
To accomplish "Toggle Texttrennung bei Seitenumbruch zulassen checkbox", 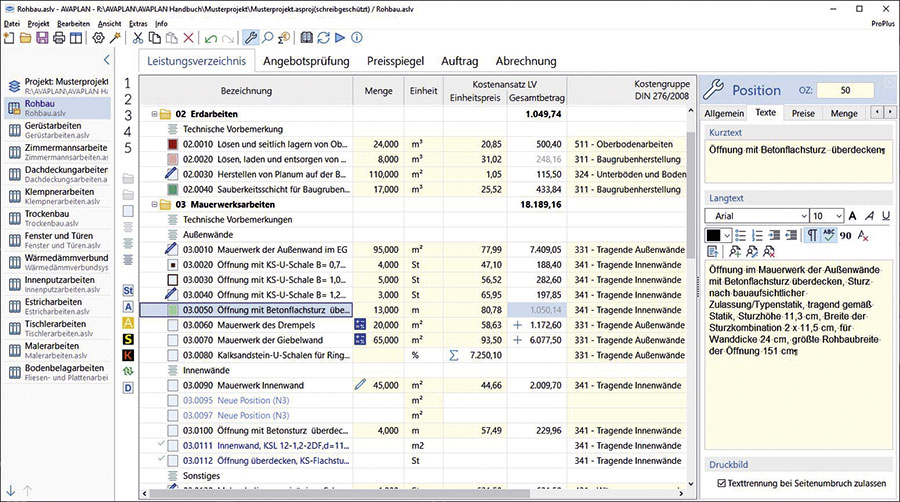I will (x=721, y=484).
